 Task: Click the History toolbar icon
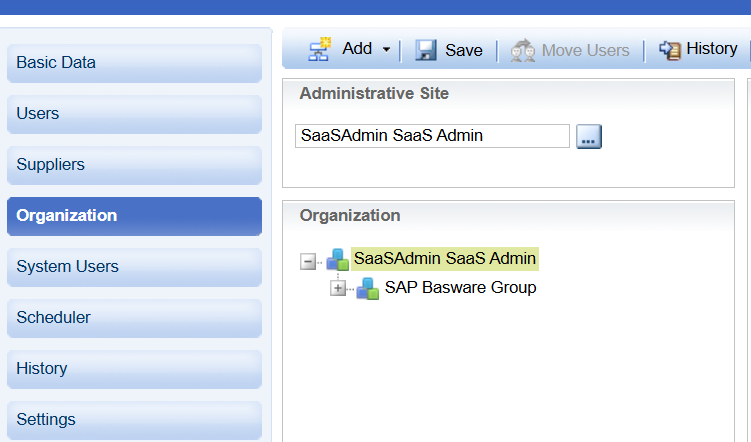pyautogui.click(x=669, y=49)
